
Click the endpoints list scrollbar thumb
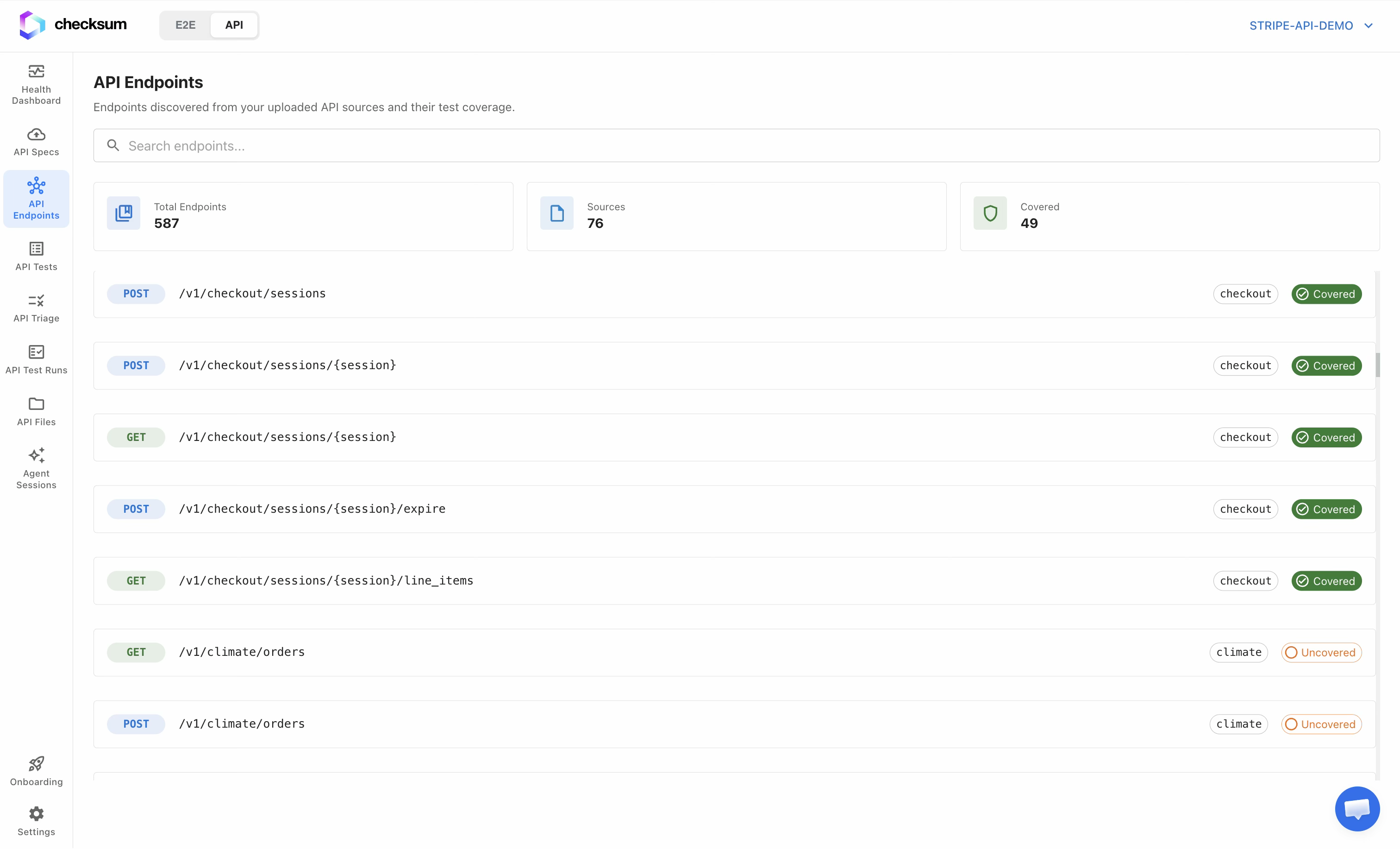(1378, 365)
